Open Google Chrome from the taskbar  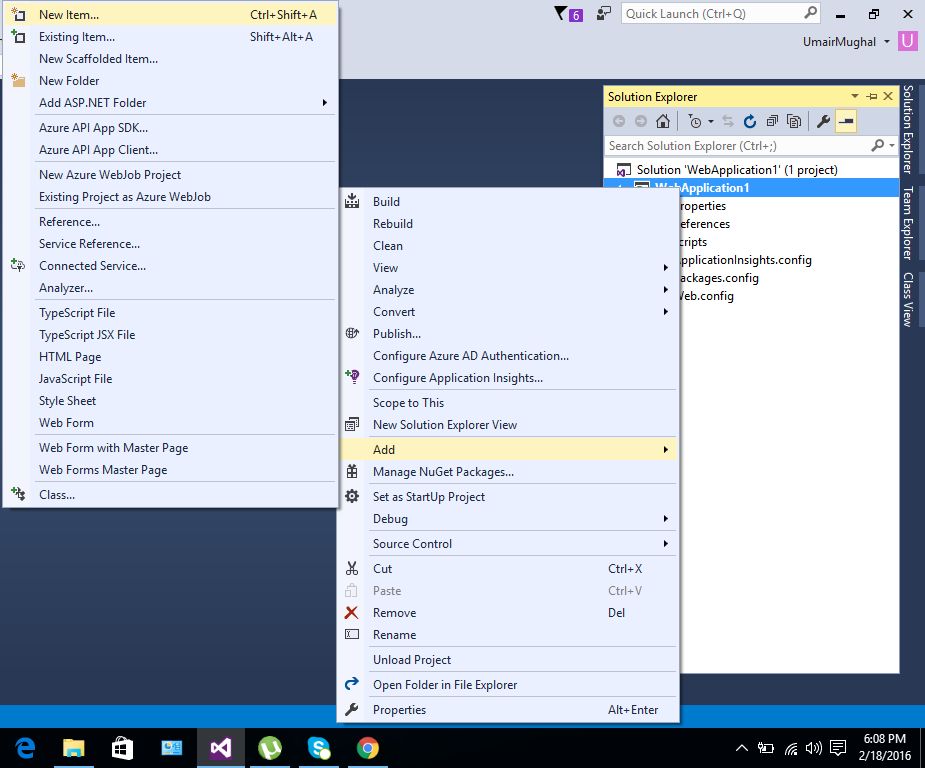pos(368,748)
